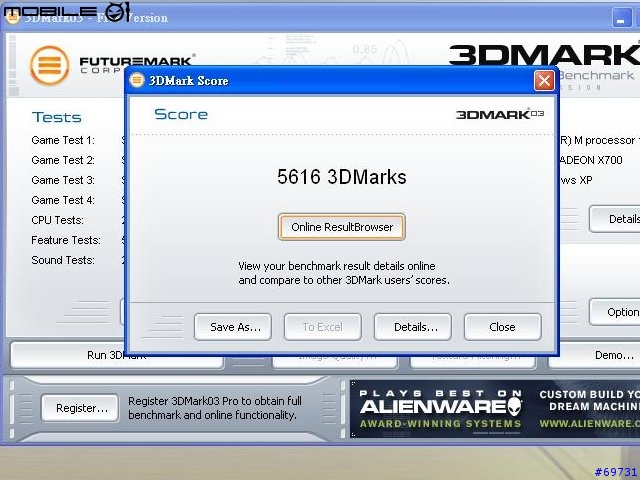The width and height of the screenshot is (640, 480).
Task: Click the 3DMark03 logo in Score dialog
Action: [x=500, y=114]
